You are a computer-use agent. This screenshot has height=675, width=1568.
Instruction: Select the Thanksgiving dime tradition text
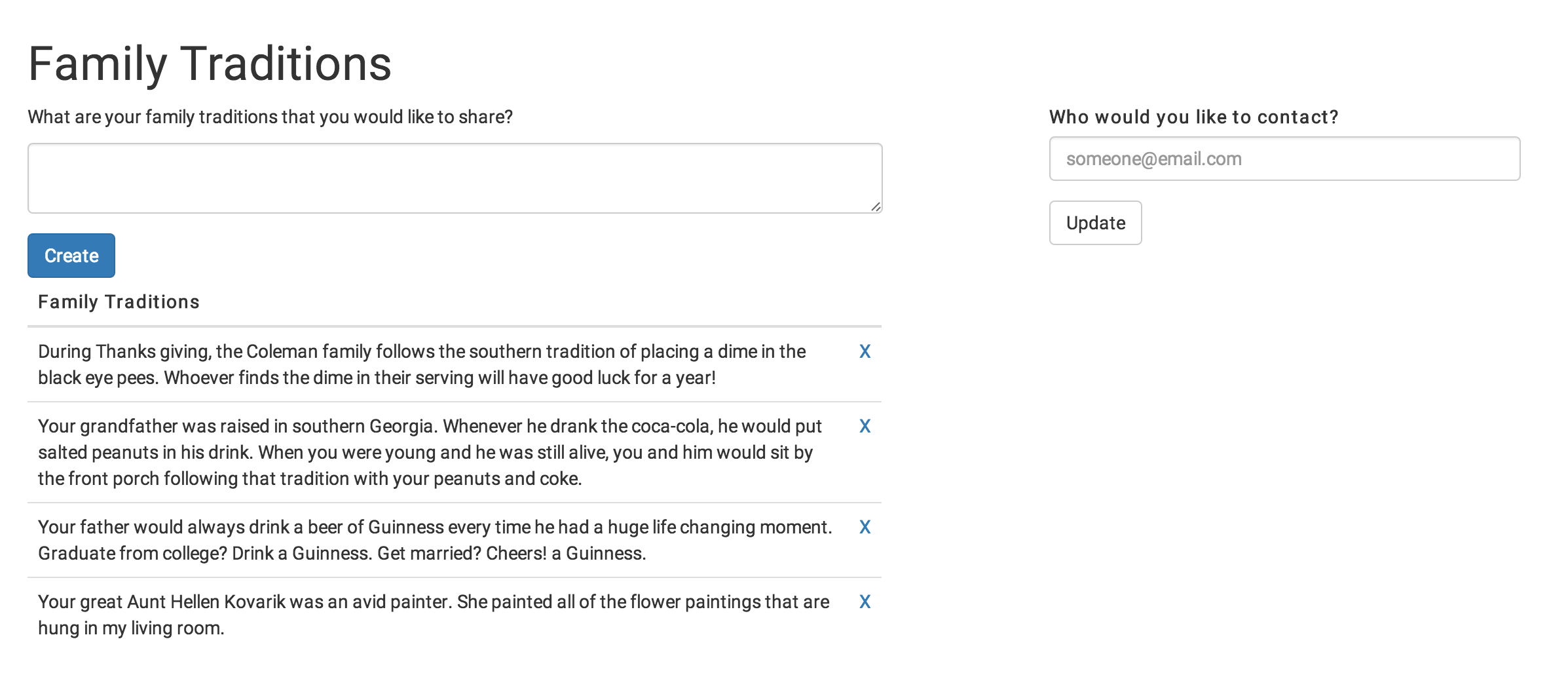pyautogui.click(x=422, y=365)
